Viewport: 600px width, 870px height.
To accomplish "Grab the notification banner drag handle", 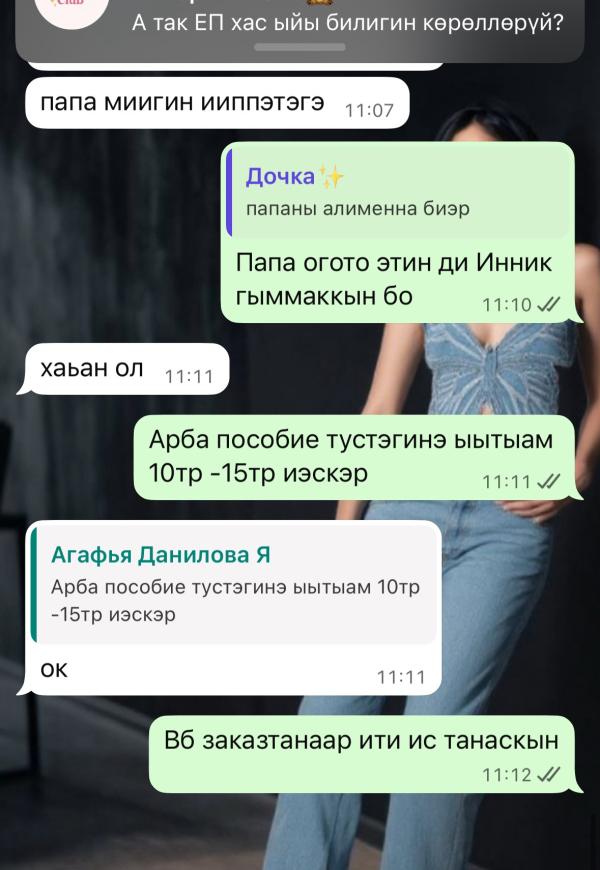I will pyautogui.click(x=300, y=48).
